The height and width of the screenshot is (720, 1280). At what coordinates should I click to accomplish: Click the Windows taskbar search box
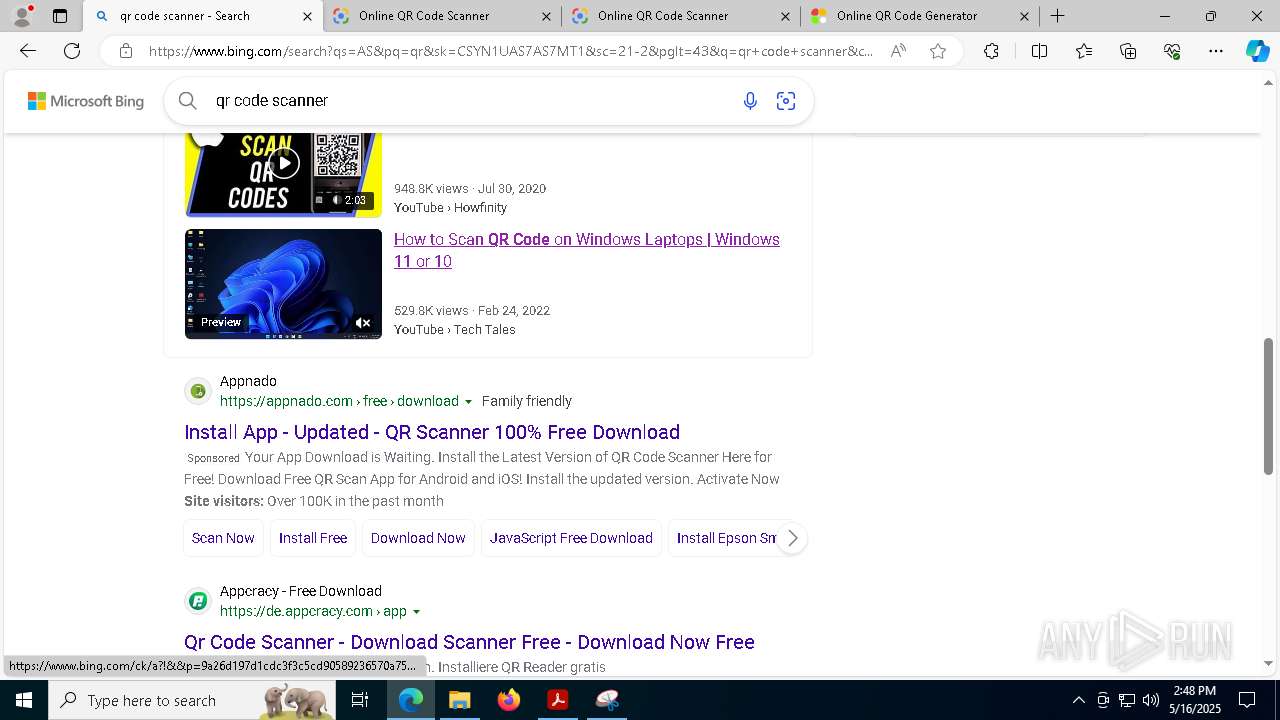click(x=190, y=700)
